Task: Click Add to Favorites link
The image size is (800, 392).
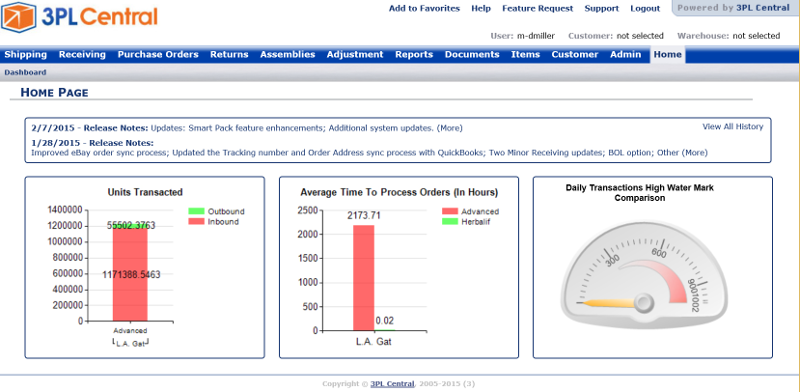Action: 424,9
